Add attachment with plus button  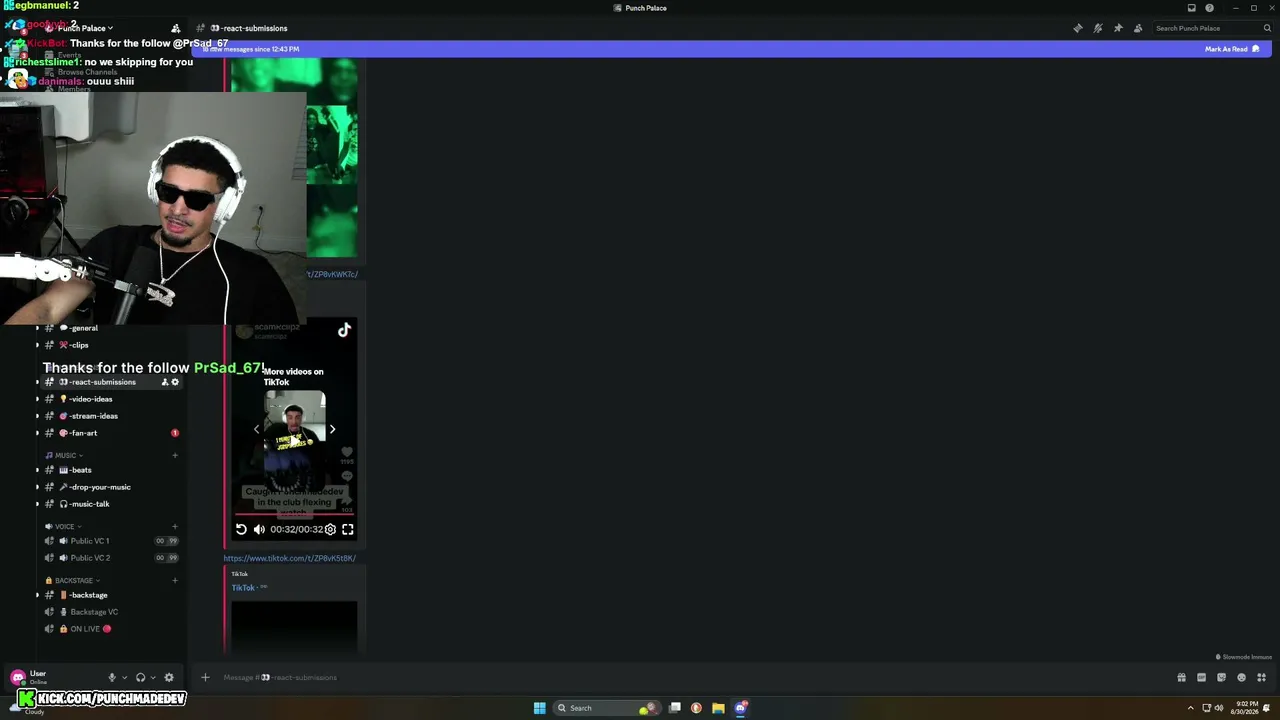pyautogui.click(x=205, y=677)
